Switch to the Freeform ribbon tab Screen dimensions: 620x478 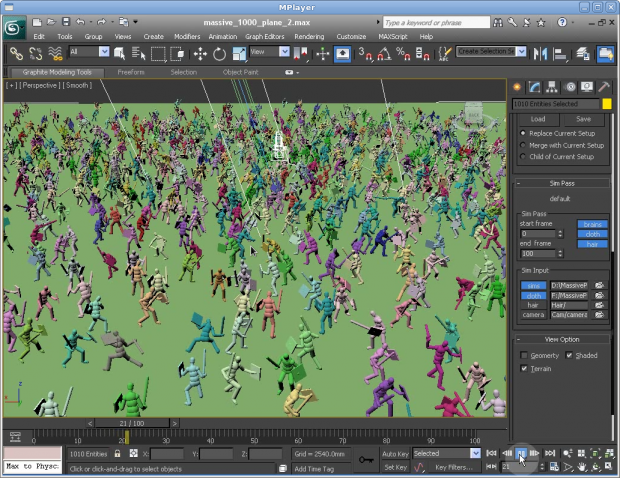tap(131, 72)
